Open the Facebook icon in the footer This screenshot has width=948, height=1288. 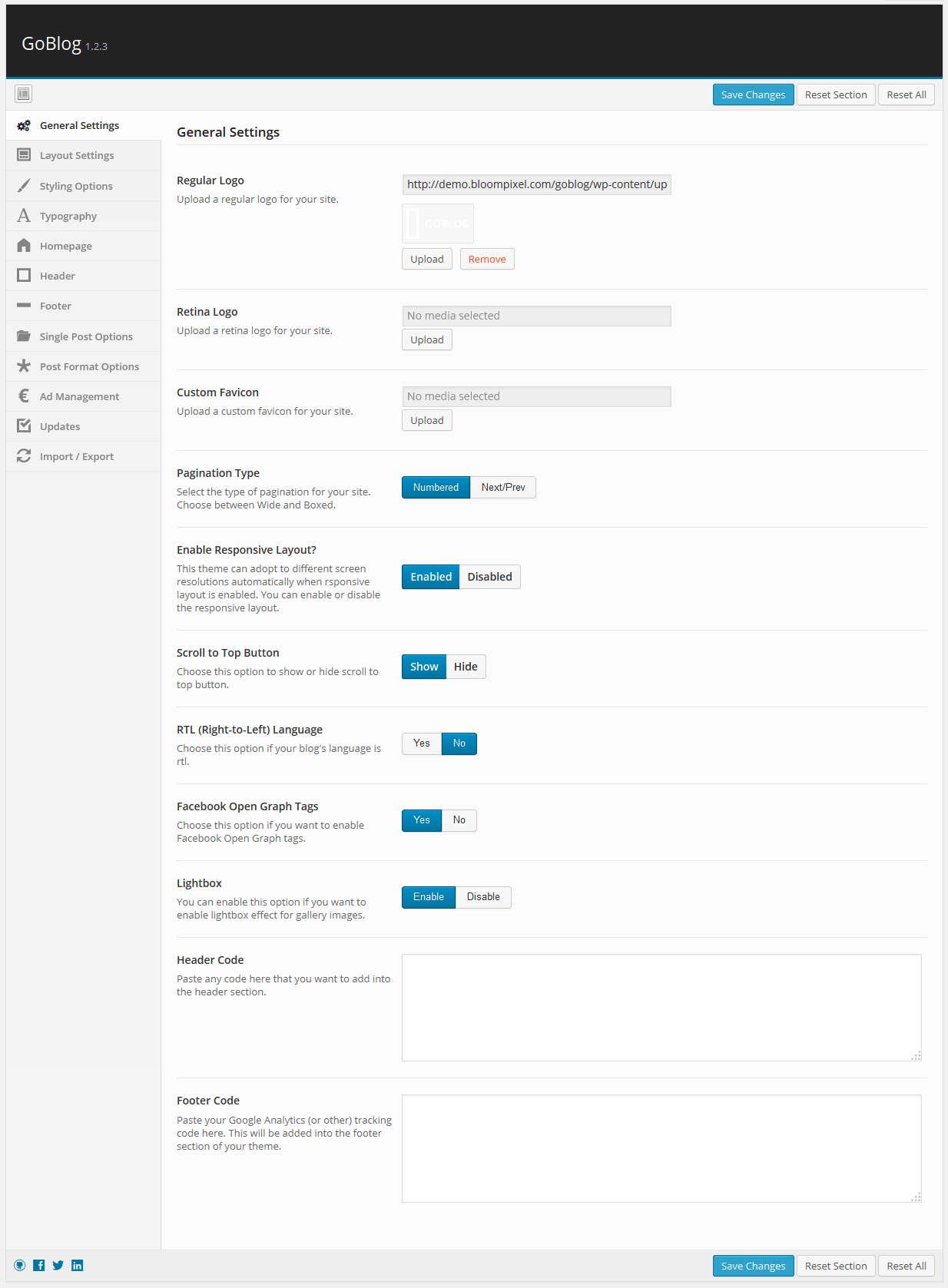tap(39, 1265)
